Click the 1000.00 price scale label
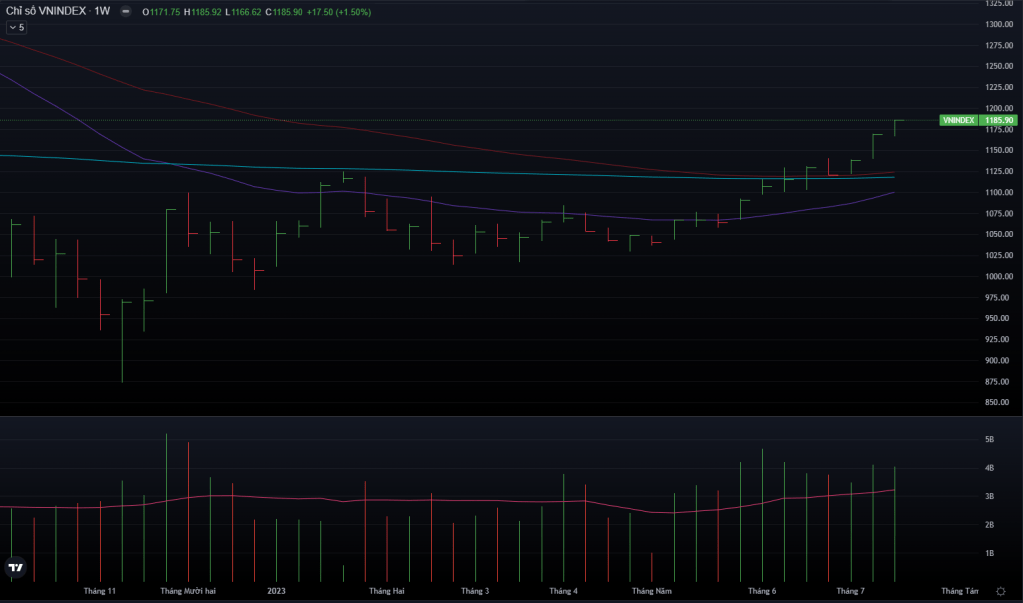This screenshot has height=603, width=1023. coord(999,276)
